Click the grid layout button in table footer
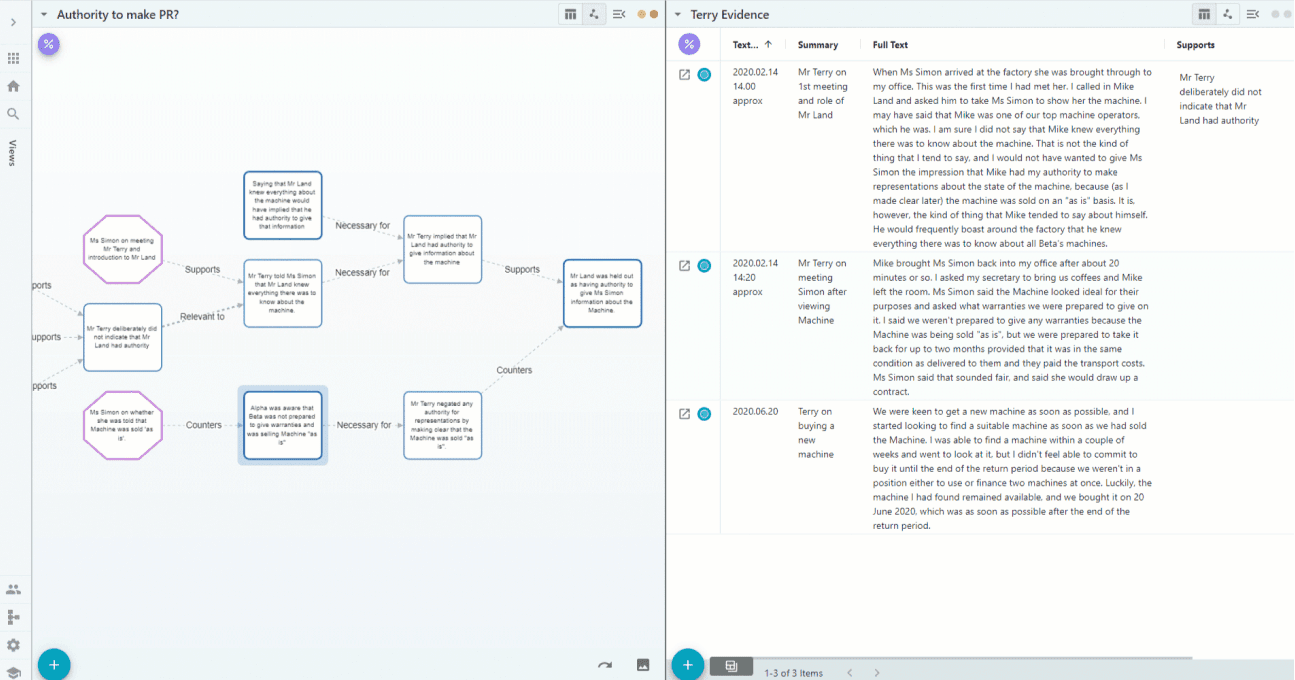 tap(731, 666)
